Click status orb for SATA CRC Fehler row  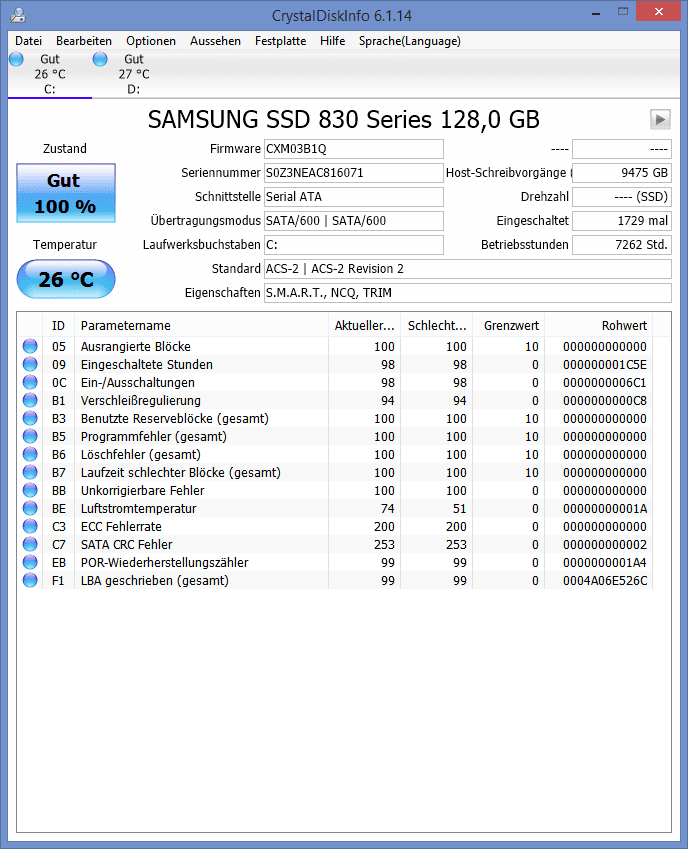click(30, 544)
